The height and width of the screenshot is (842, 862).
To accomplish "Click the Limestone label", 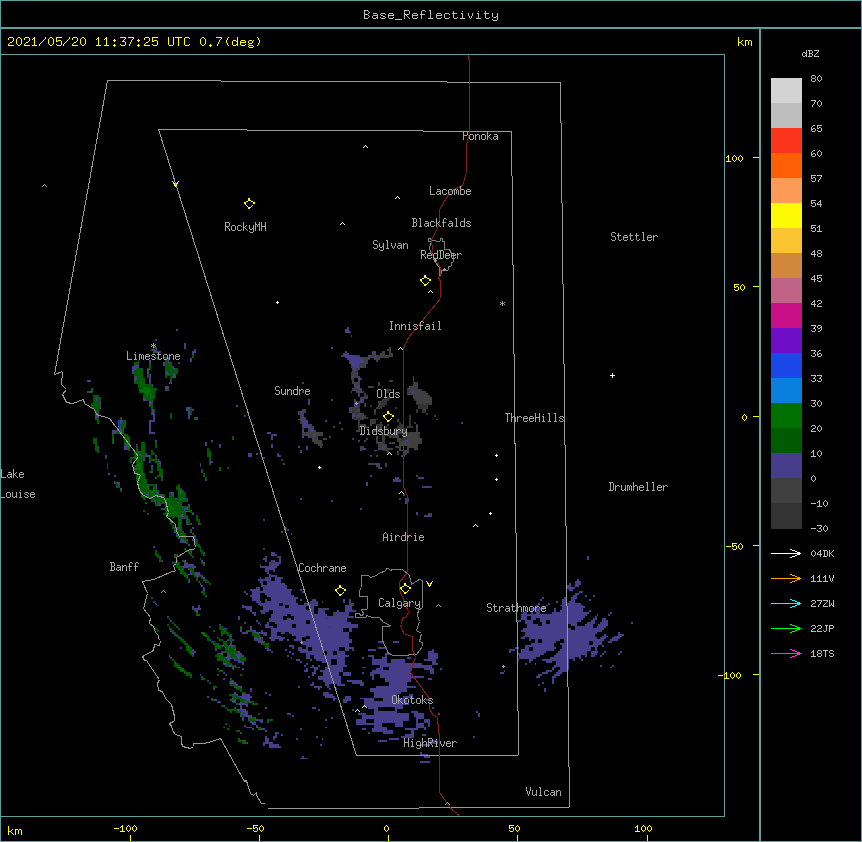I will (153, 356).
